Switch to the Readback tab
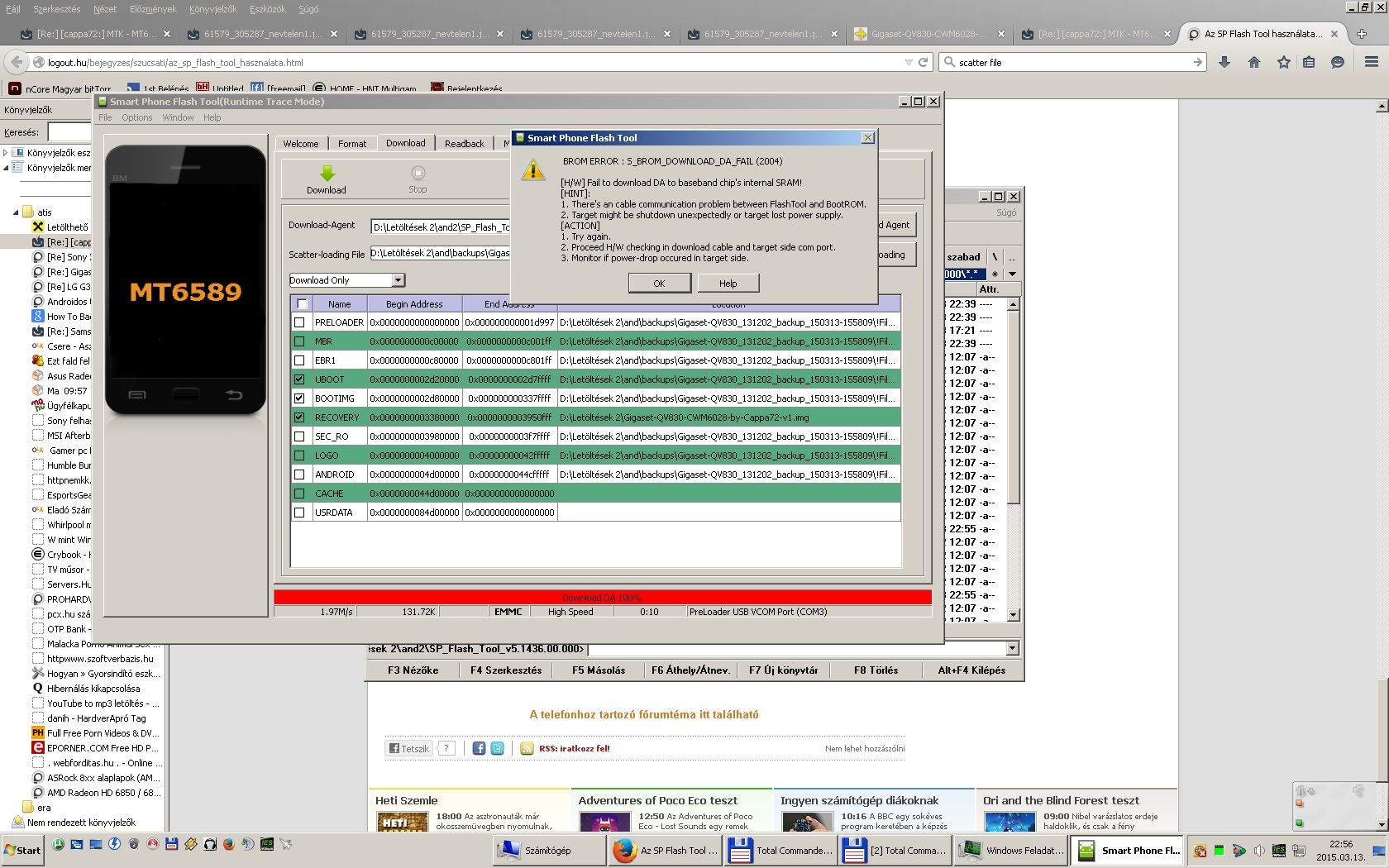Screen dimensions: 1389x868 [x=465, y=144]
